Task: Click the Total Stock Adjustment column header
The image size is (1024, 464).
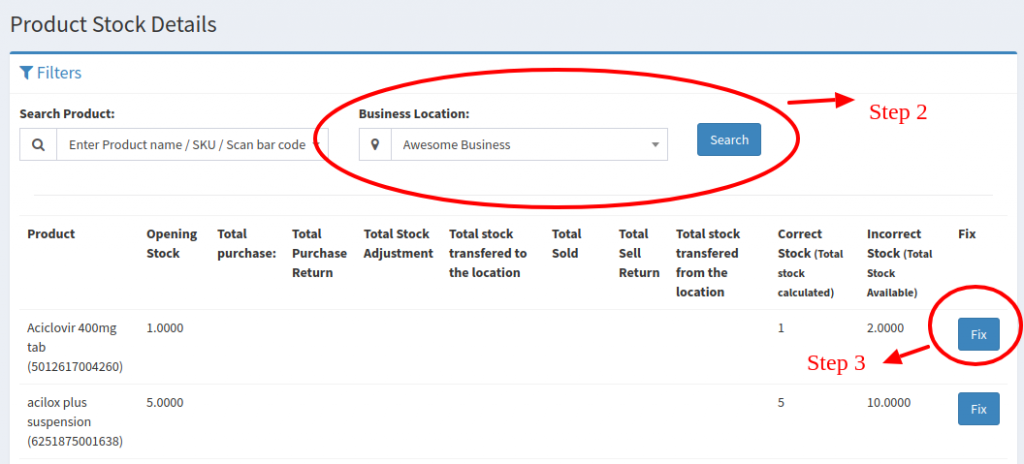Action: click(398, 243)
